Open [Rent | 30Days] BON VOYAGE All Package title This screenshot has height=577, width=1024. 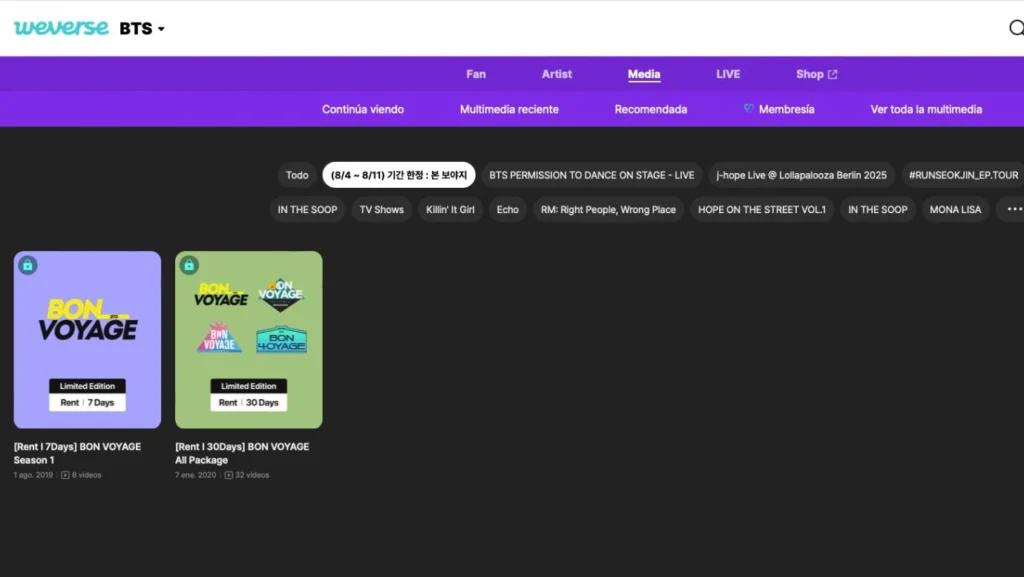tap(242, 453)
